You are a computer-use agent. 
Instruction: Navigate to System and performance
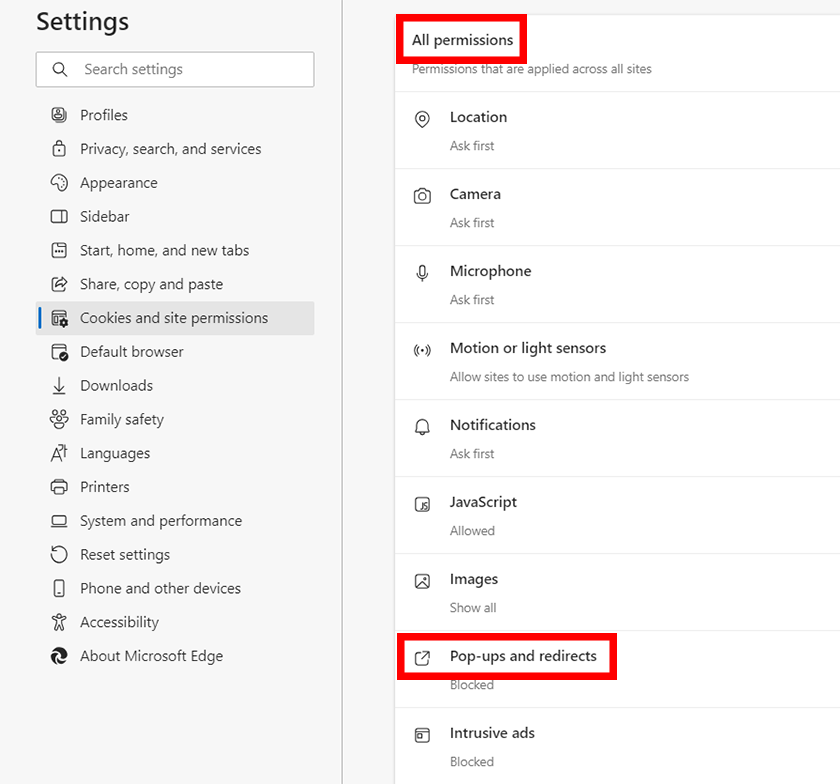pyautogui.click(x=160, y=521)
